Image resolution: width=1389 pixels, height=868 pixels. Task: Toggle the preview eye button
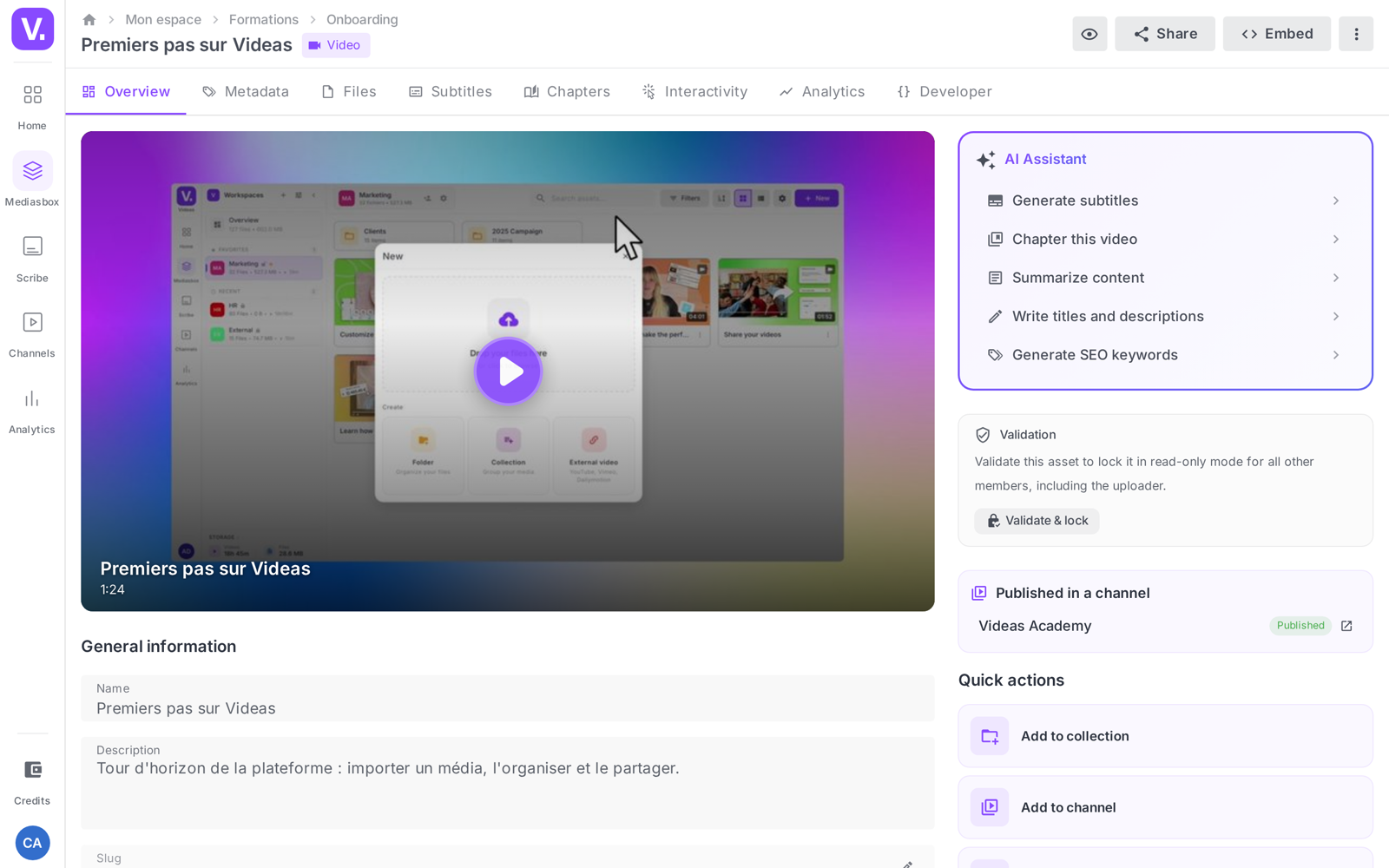[x=1089, y=34]
